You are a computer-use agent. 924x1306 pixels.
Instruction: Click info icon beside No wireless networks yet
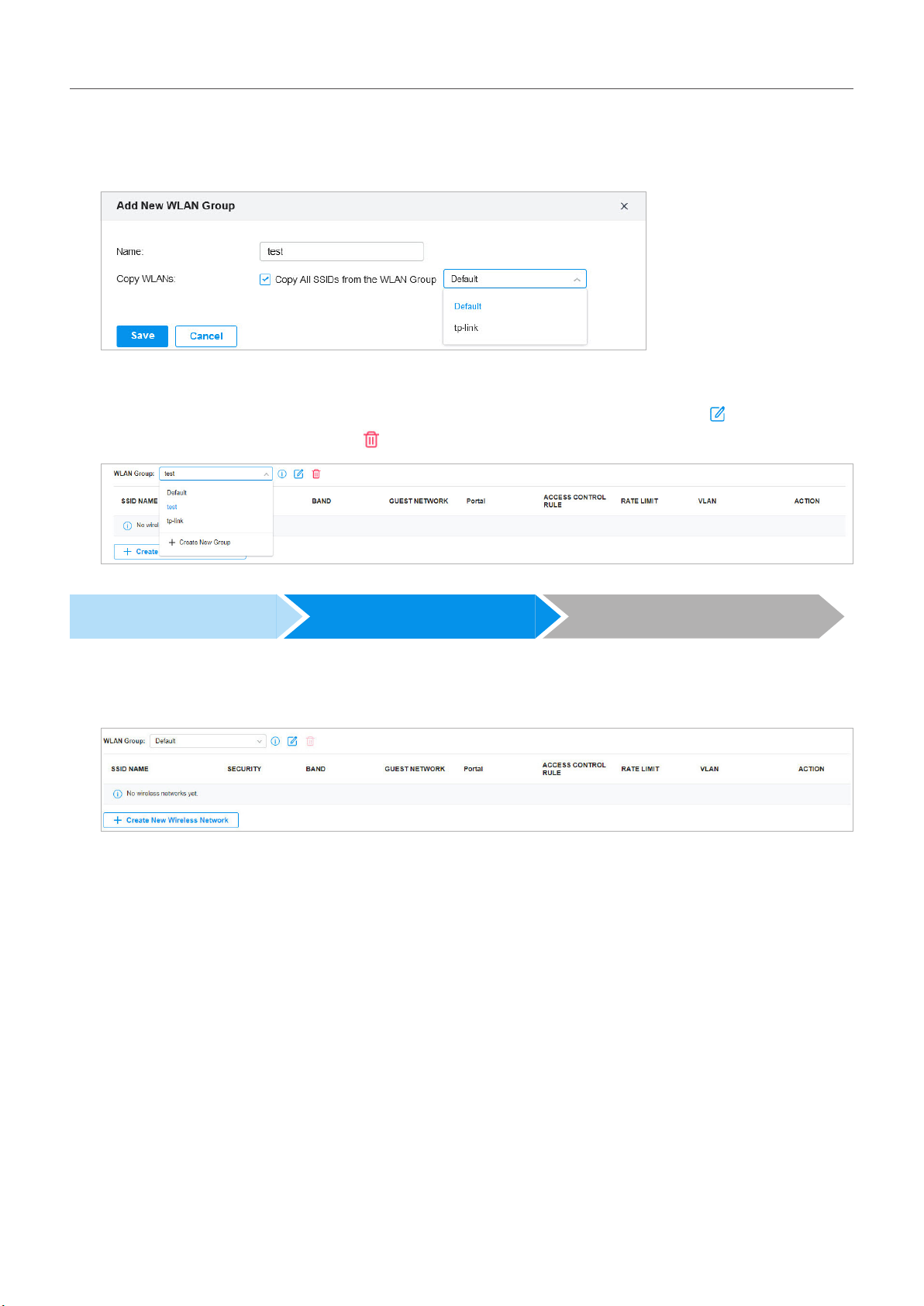click(118, 794)
